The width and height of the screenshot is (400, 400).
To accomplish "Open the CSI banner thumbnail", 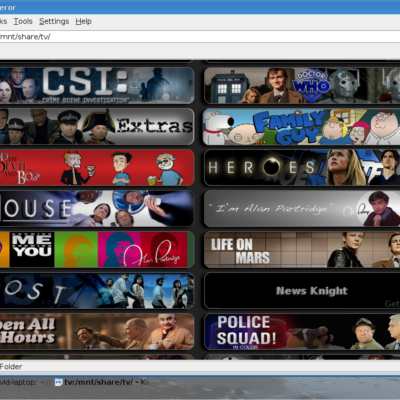I will point(97,86).
